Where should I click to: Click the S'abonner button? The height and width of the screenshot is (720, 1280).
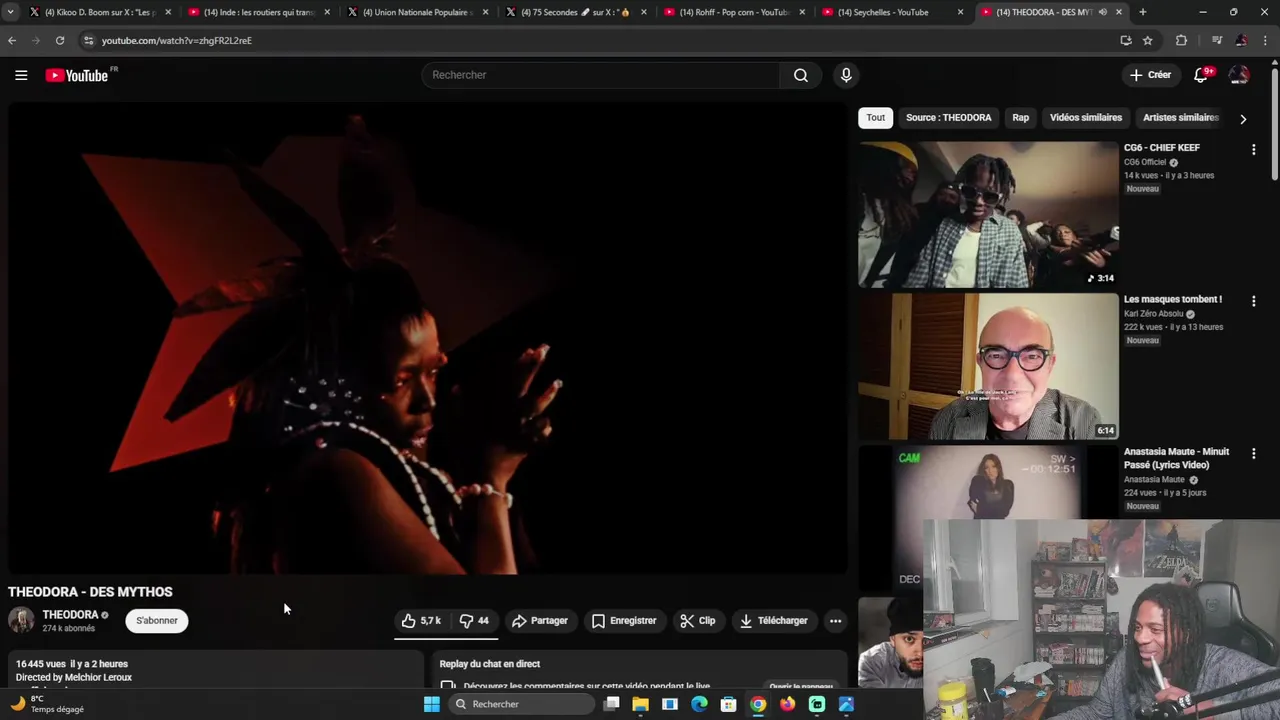pyautogui.click(x=157, y=621)
